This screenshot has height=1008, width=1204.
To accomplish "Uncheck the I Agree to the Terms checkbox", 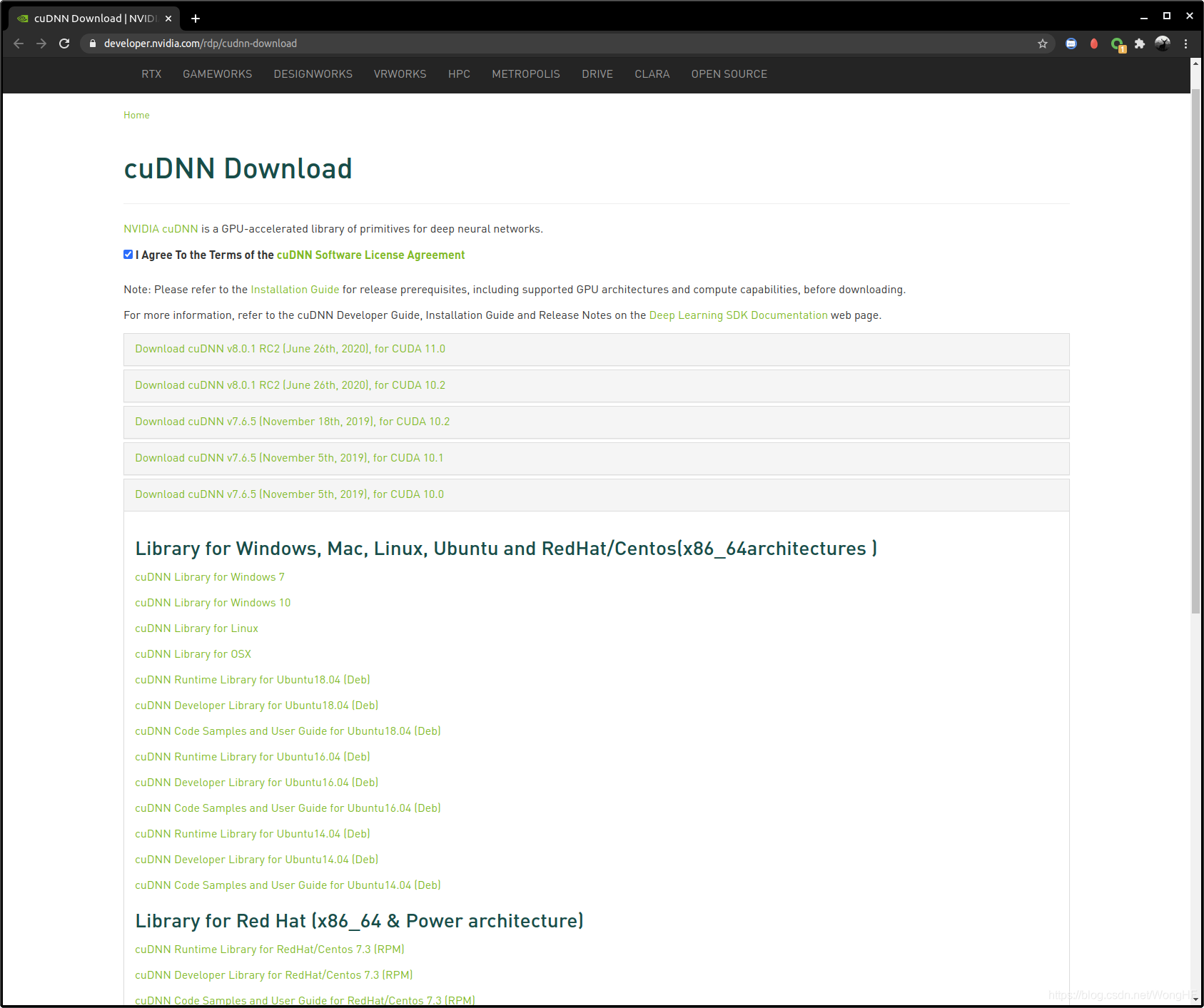I will click(128, 255).
